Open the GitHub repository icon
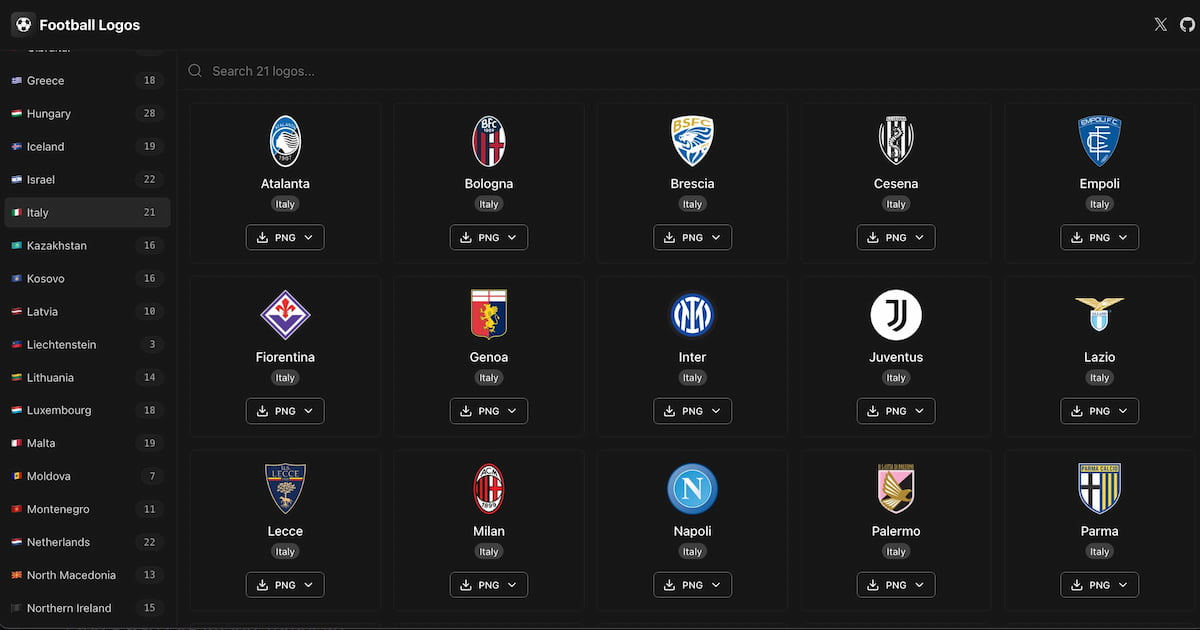The width and height of the screenshot is (1200, 630). 1186,24
